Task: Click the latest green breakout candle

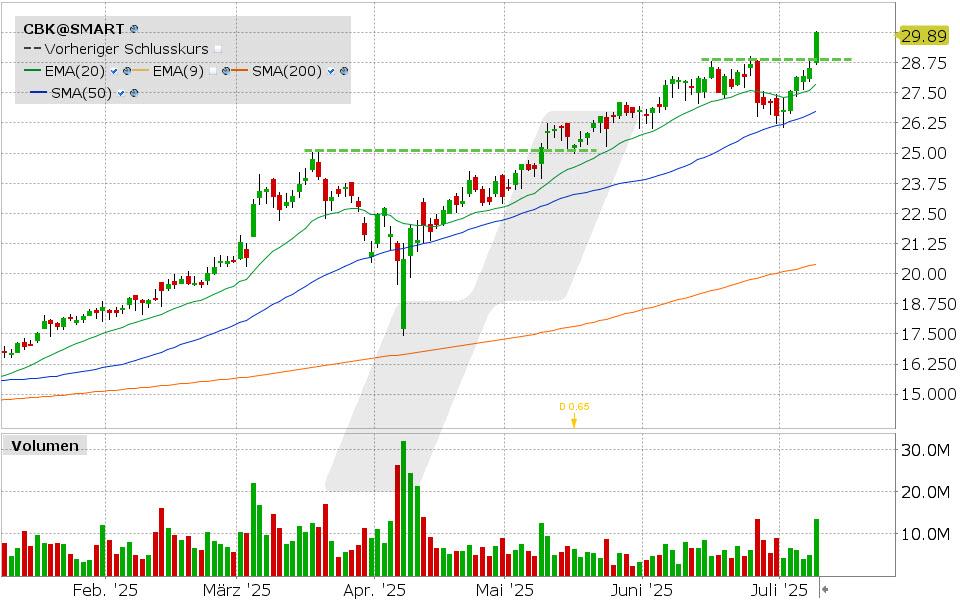Action: pos(816,47)
